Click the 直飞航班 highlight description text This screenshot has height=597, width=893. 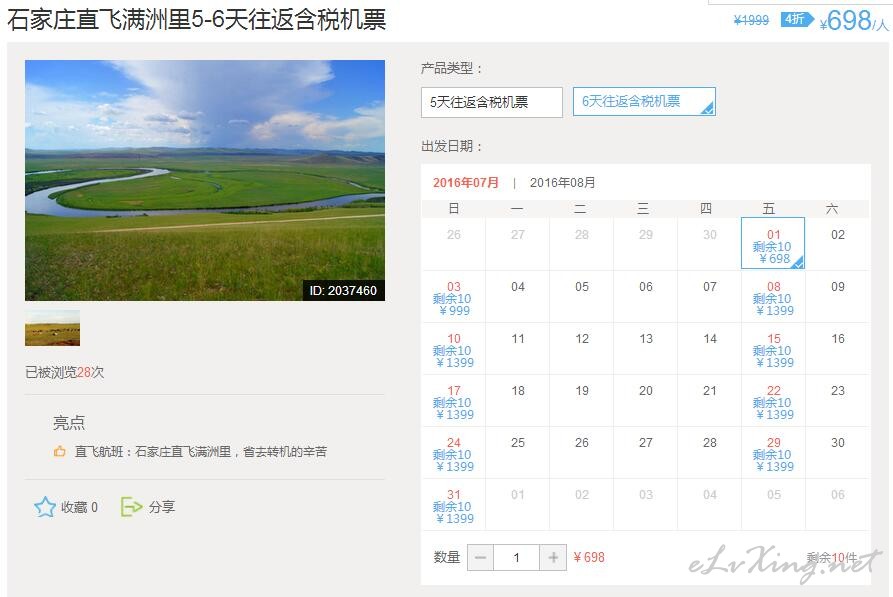pyautogui.click(x=201, y=452)
